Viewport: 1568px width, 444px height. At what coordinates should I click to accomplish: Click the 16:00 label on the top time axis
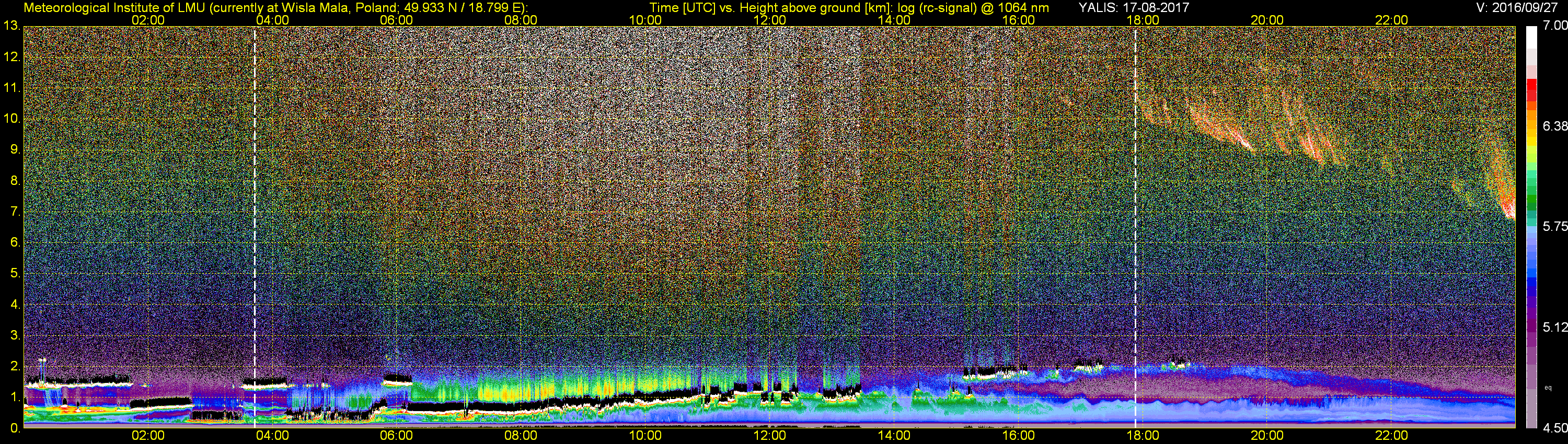(1018, 20)
